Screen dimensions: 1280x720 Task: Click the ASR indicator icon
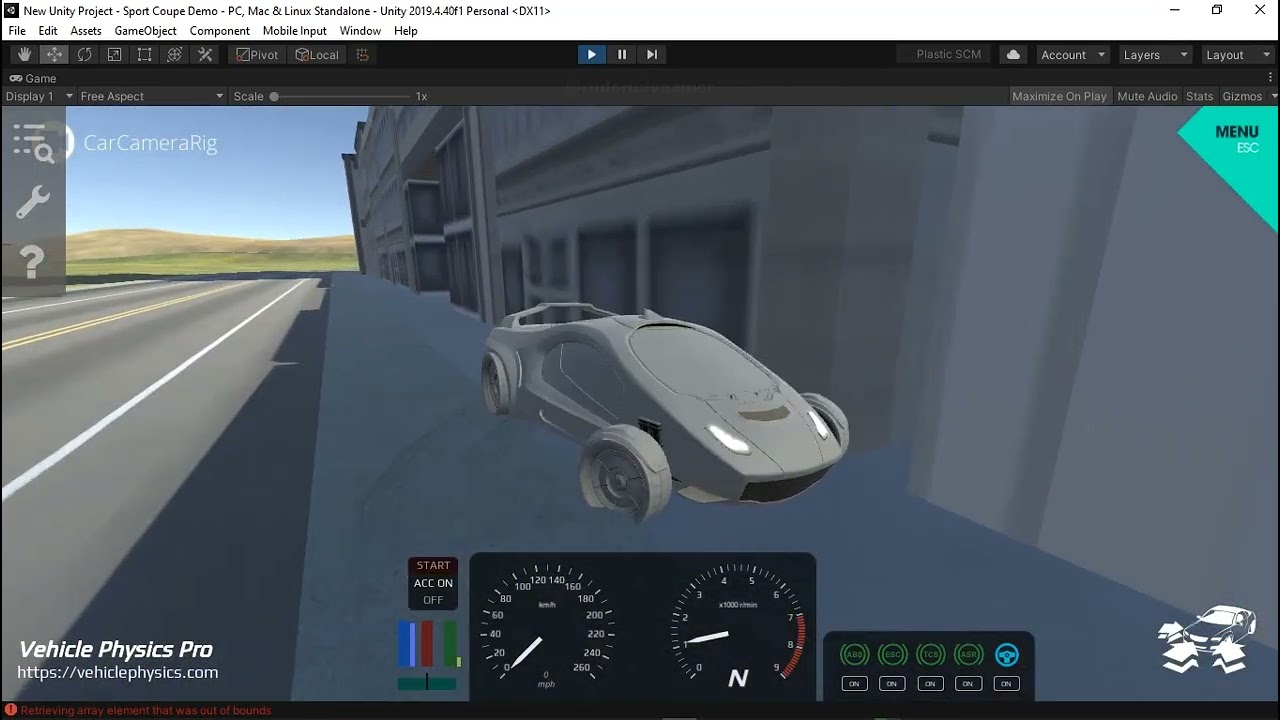point(968,655)
